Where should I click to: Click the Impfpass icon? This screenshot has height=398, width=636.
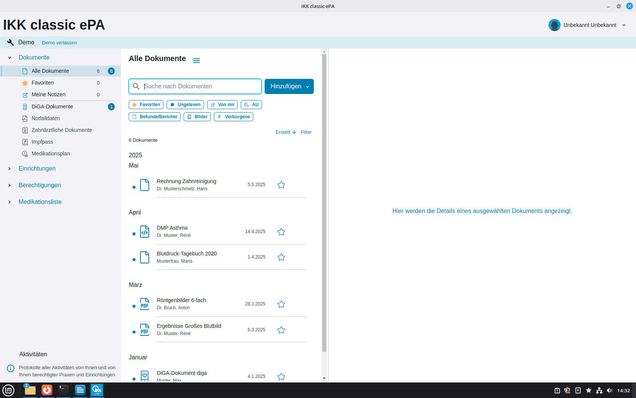click(x=25, y=142)
